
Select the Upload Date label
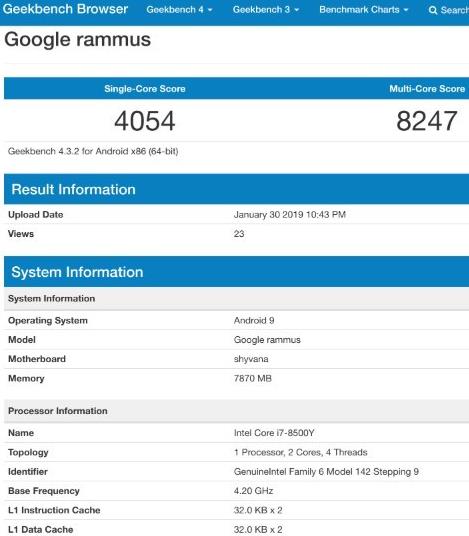(x=36, y=215)
